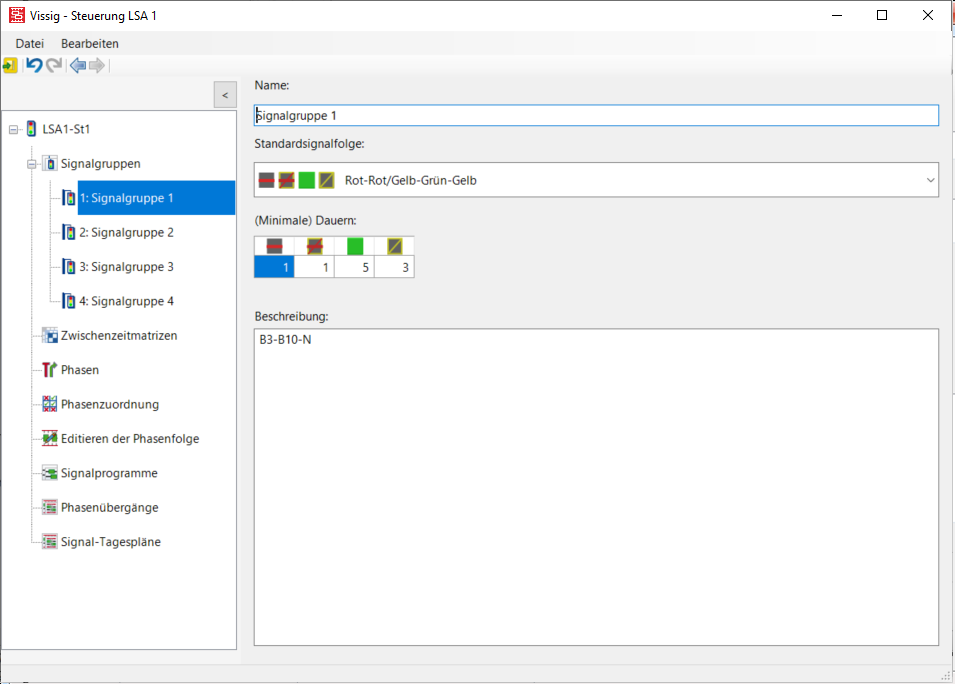The height and width of the screenshot is (684, 955).
Task: Click the Signalgruppen folder icon
Action: click(x=50, y=163)
